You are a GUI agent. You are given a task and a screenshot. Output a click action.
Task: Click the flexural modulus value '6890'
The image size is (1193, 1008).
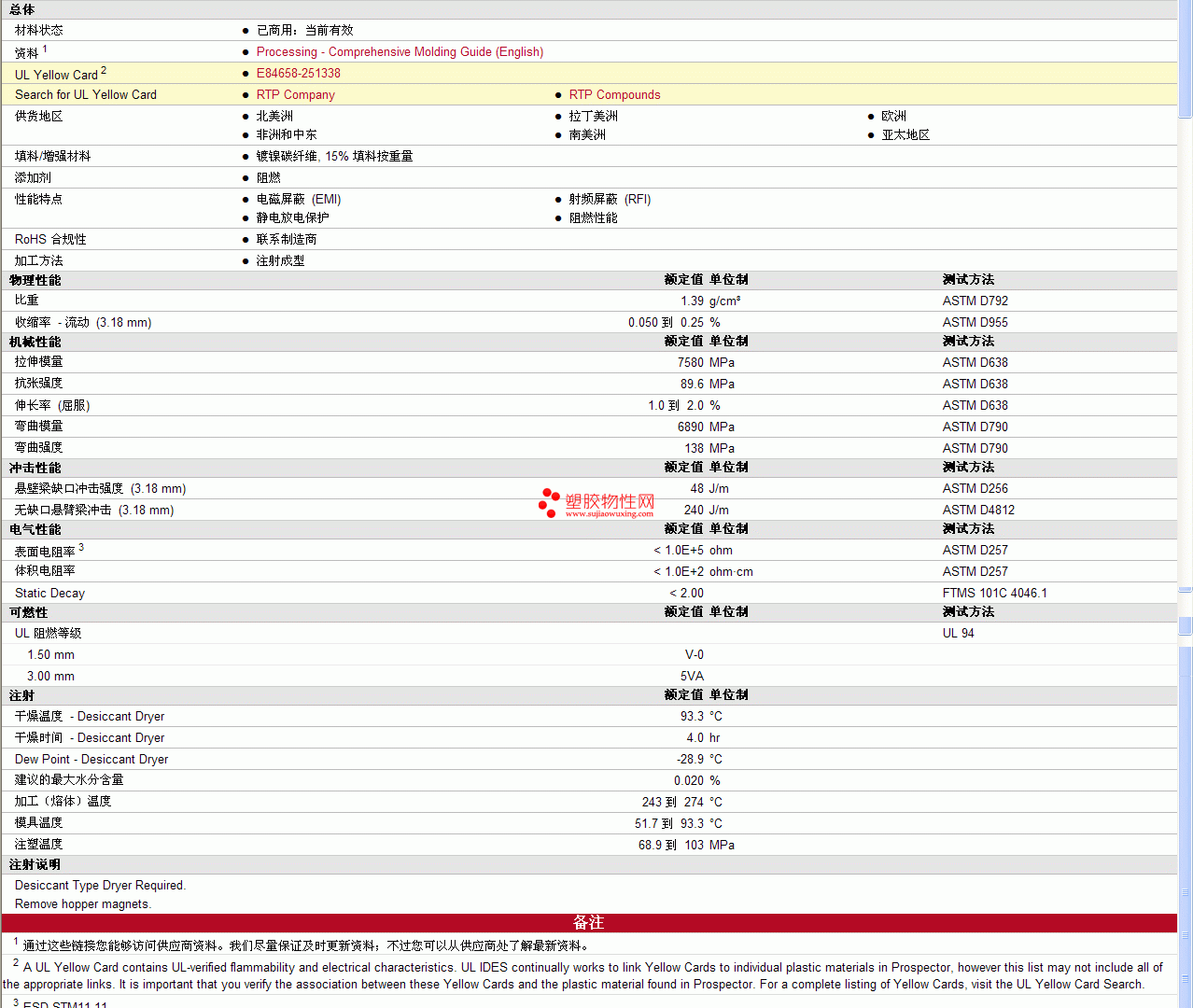[x=691, y=427]
